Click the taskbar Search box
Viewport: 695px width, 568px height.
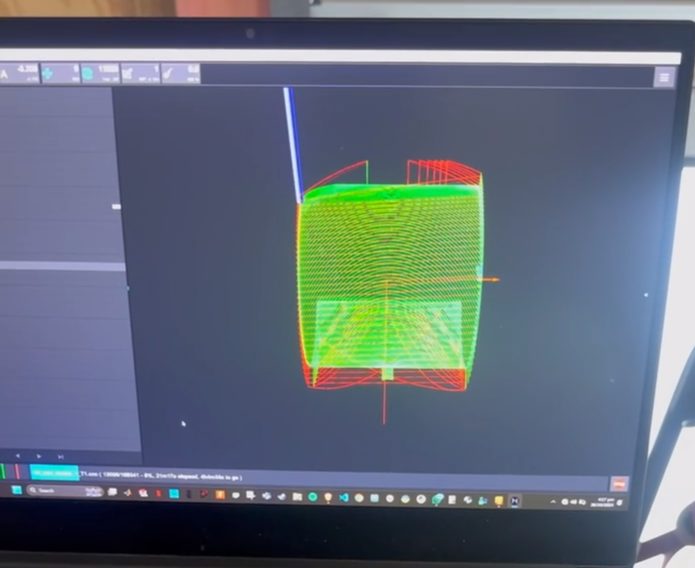coord(65,490)
